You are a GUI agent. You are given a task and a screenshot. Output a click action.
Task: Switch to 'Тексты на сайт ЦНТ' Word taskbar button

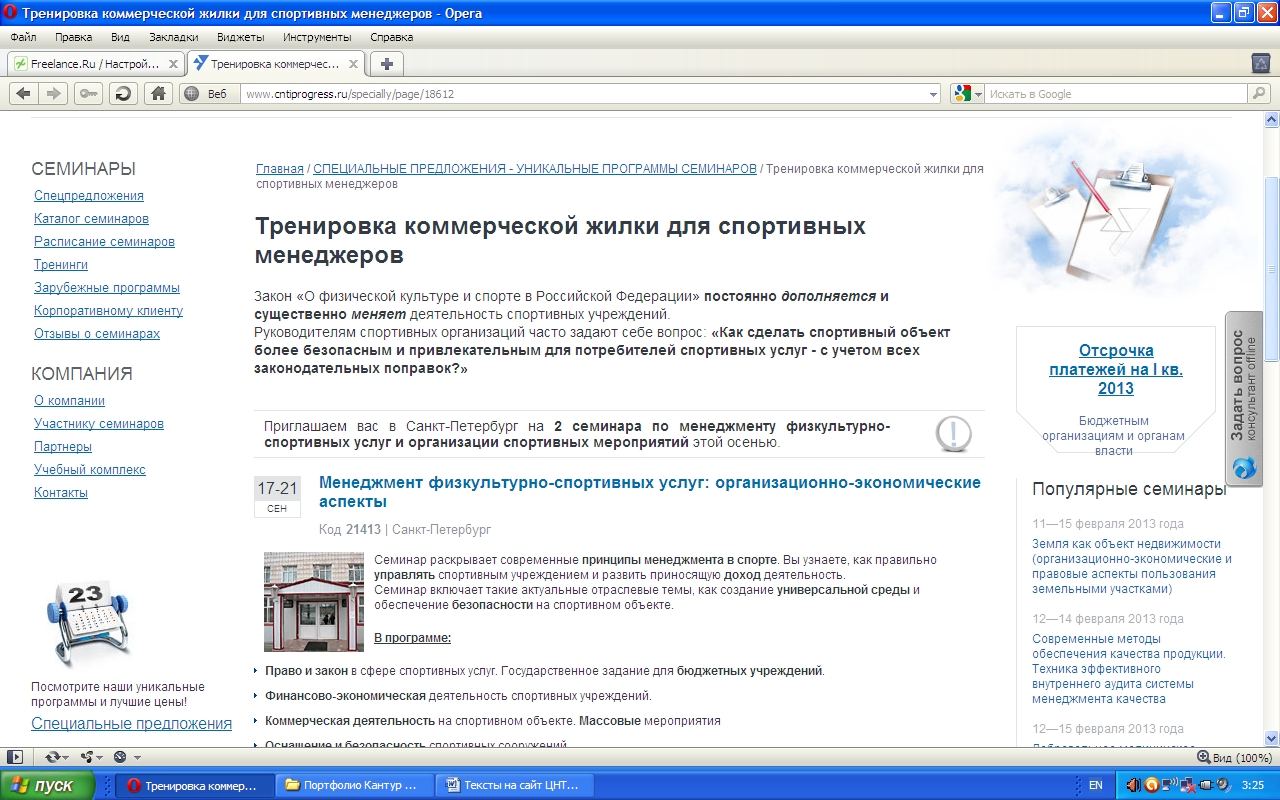[515, 785]
